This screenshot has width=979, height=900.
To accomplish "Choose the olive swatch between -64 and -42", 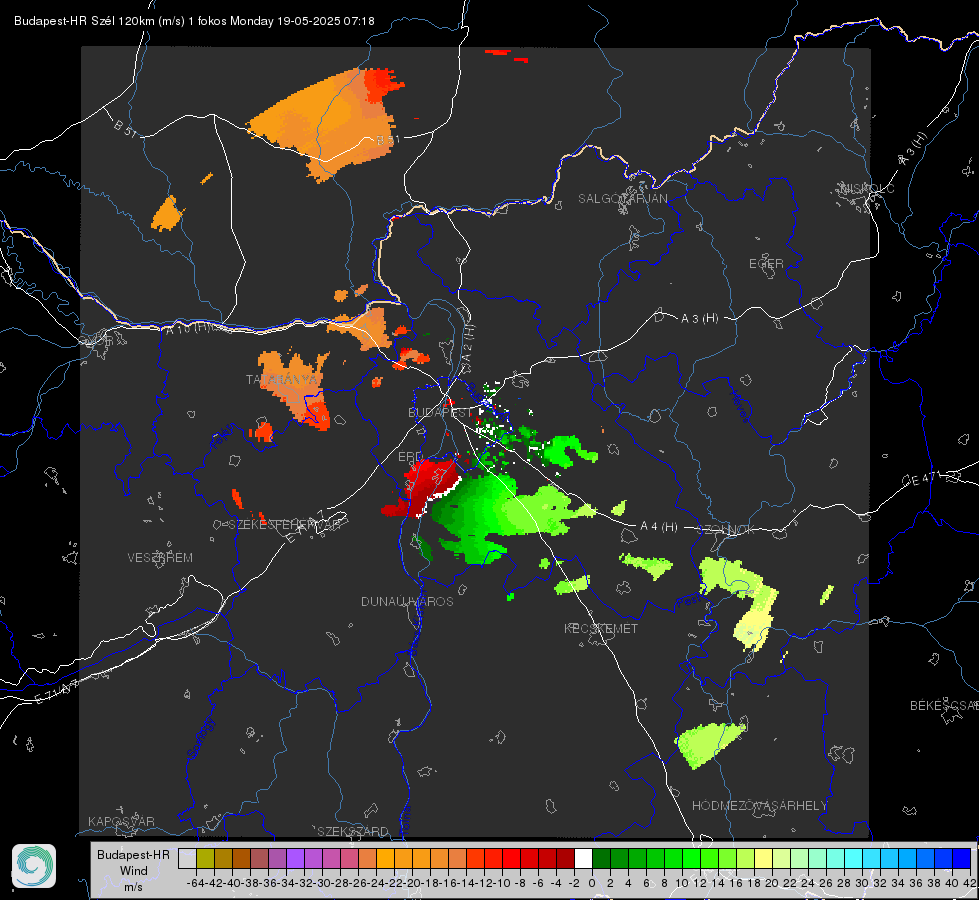I will click(205, 858).
